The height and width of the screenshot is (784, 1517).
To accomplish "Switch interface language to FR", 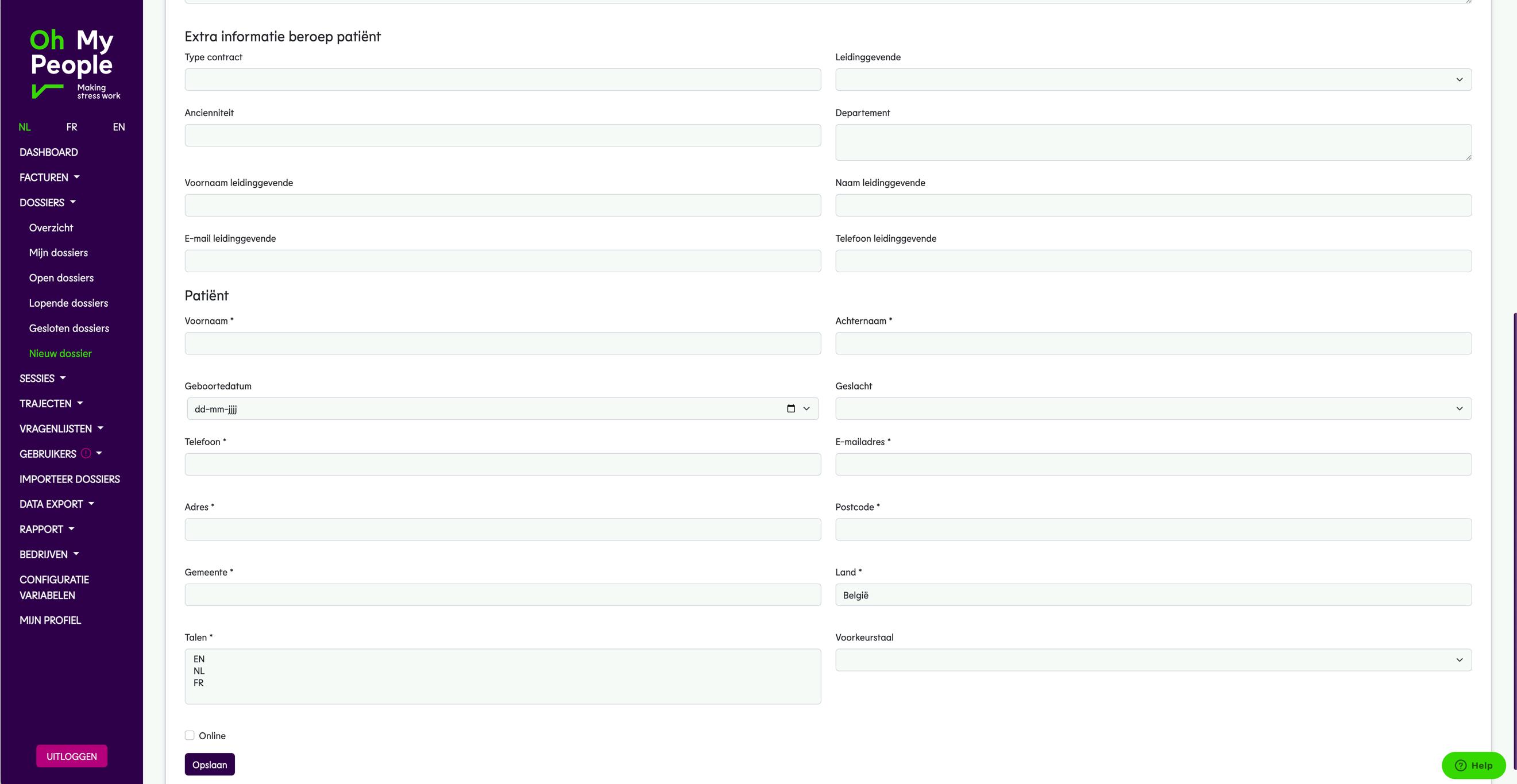I will [71, 126].
